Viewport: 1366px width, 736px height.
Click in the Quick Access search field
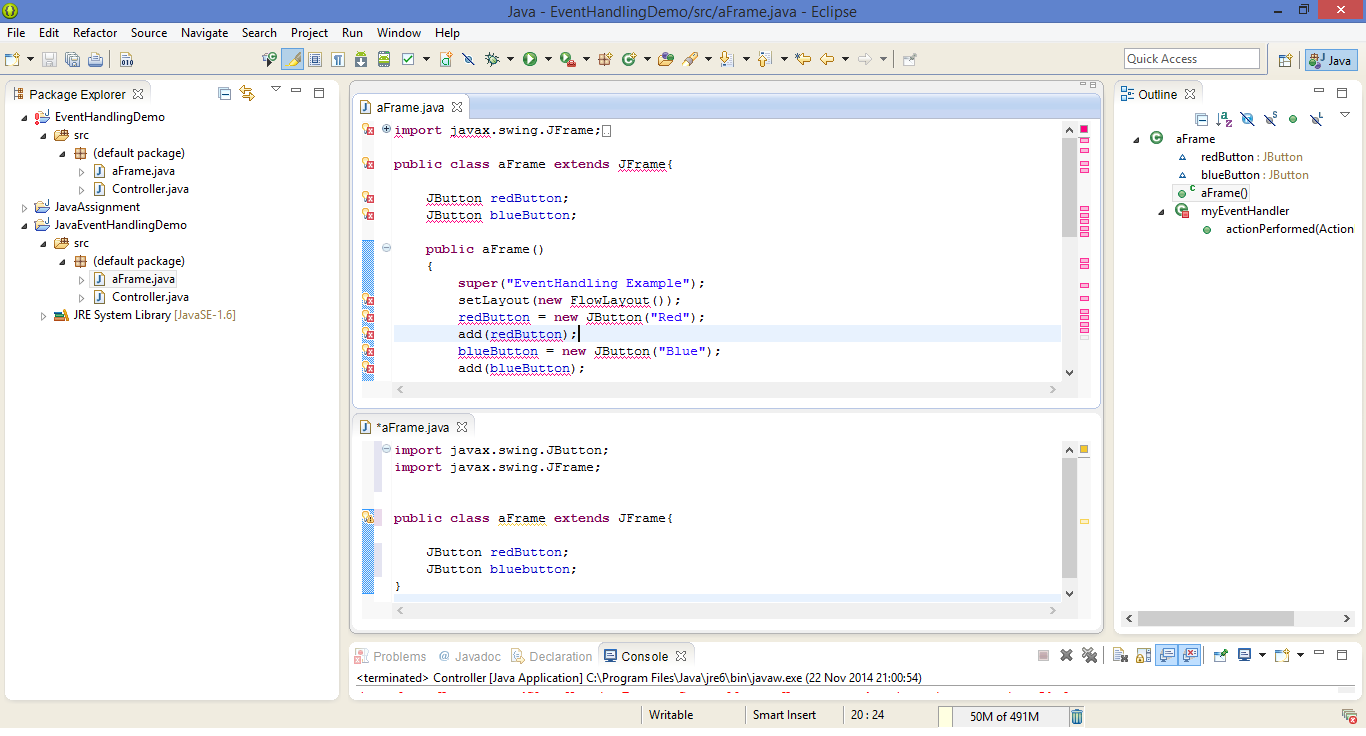pyautogui.click(x=1190, y=59)
